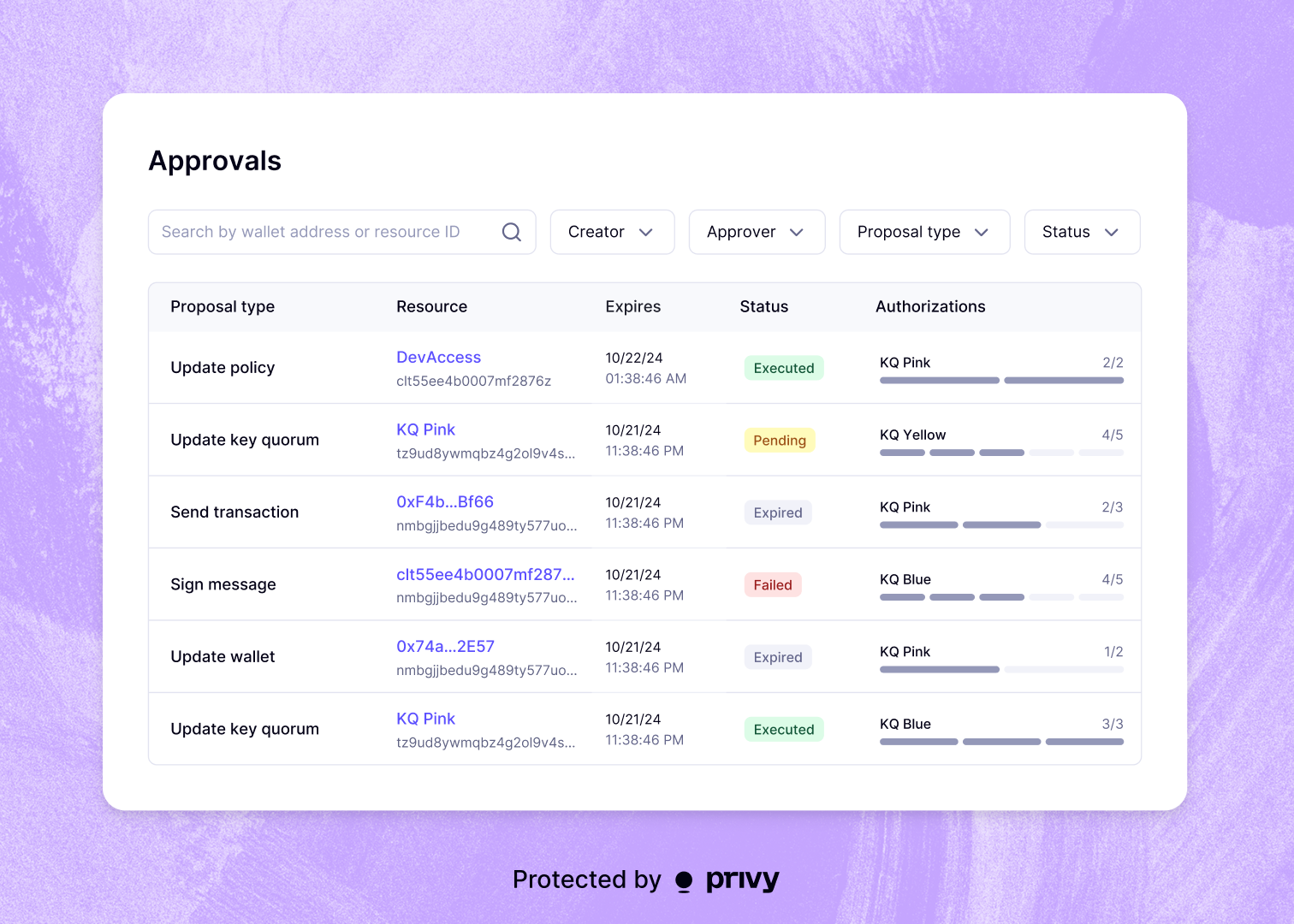
Task: Open the Approver filter dropdown
Action: coord(757,232)
